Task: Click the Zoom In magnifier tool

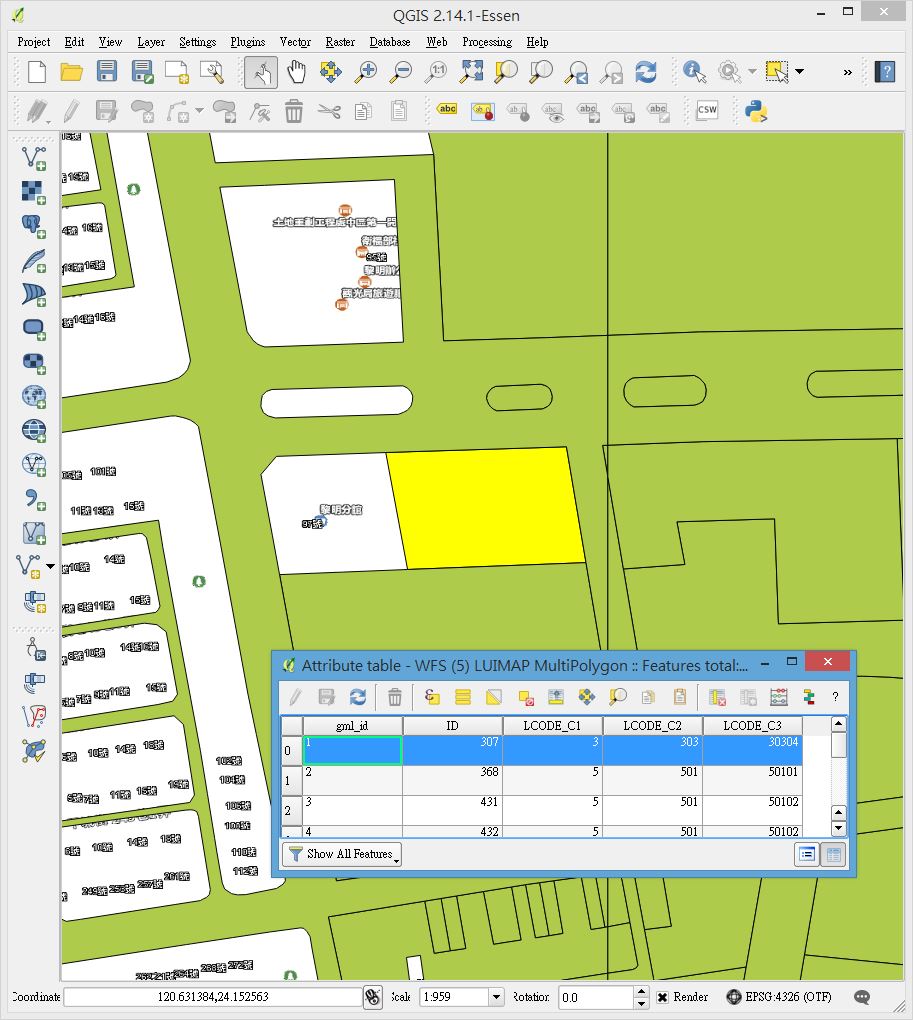Action: tap(366, 72)
